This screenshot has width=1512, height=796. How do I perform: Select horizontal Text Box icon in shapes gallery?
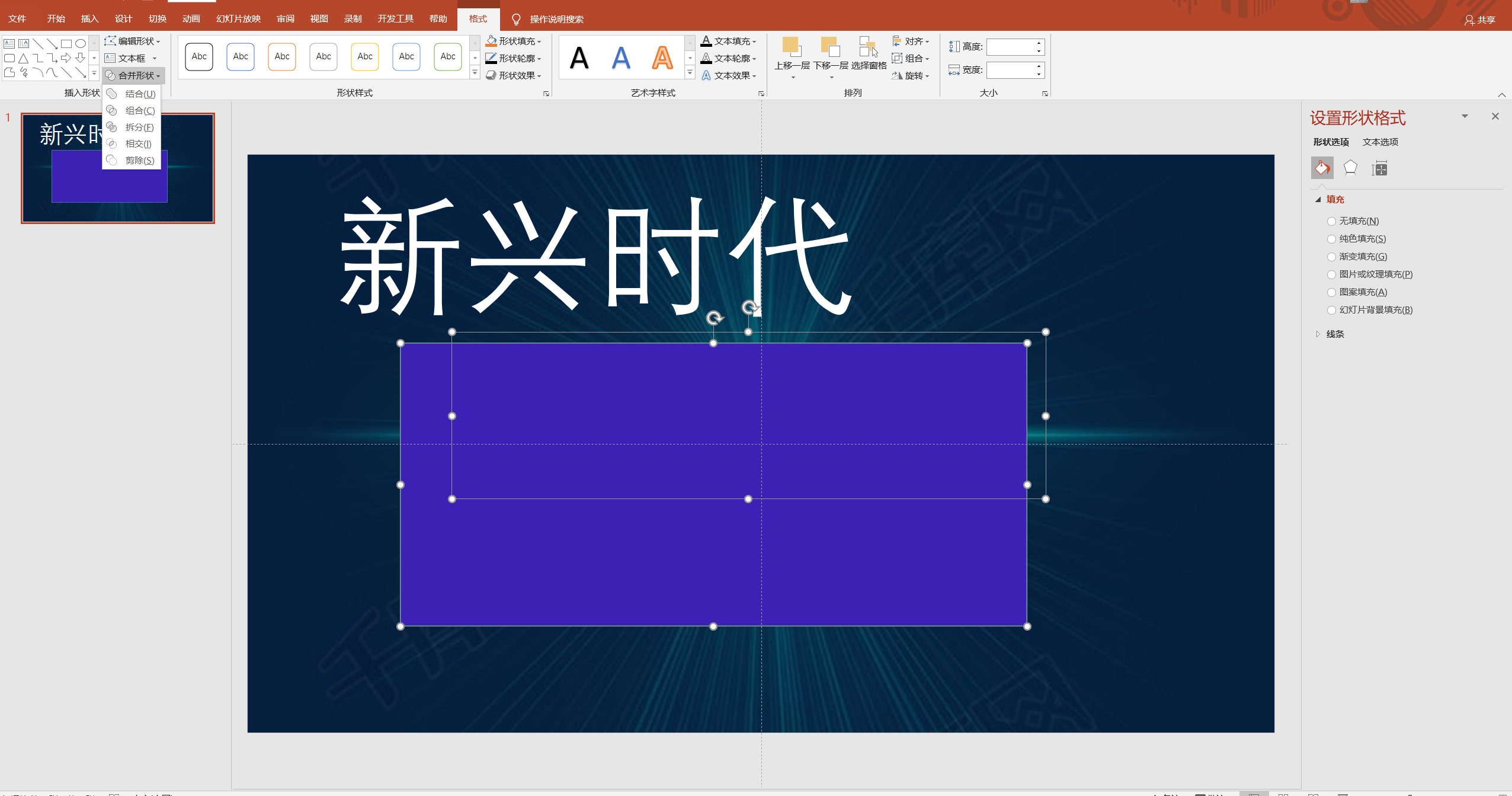pos(9,43)
